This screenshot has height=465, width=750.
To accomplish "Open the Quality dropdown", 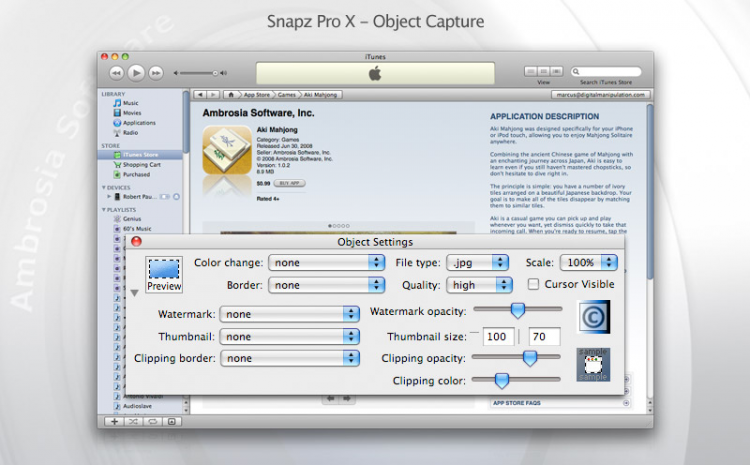I will point(479,285).
